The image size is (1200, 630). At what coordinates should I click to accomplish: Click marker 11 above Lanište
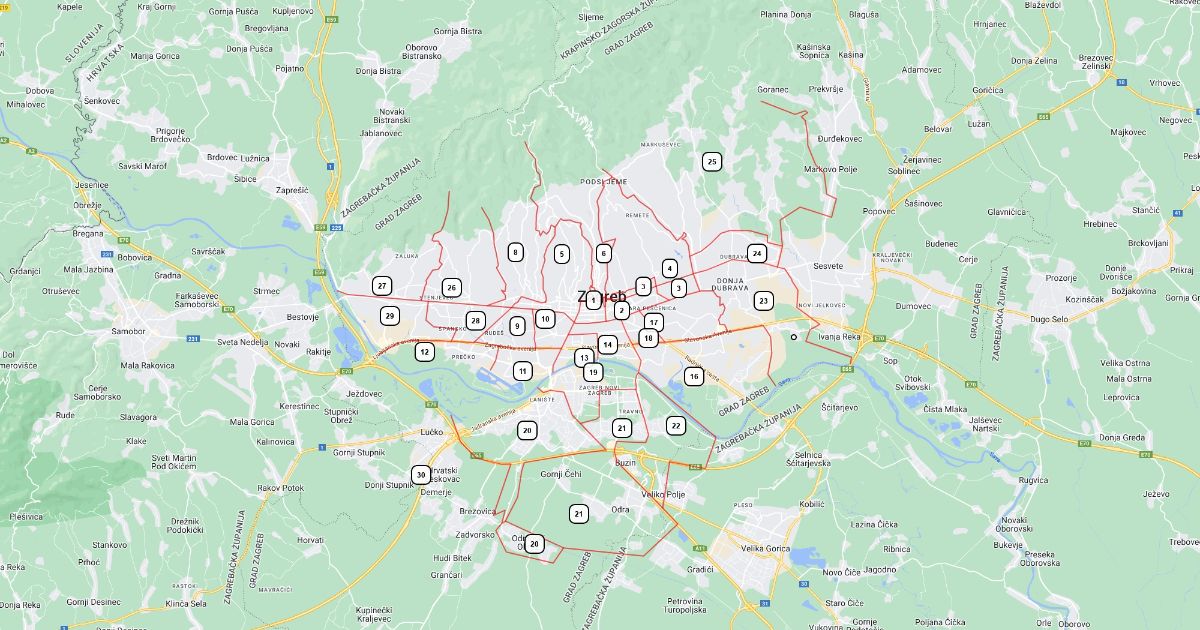click(x=522, y=370)
